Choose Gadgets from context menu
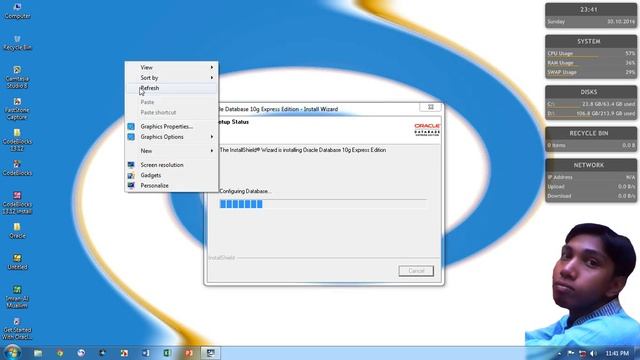640x360 pixels. 171,175
